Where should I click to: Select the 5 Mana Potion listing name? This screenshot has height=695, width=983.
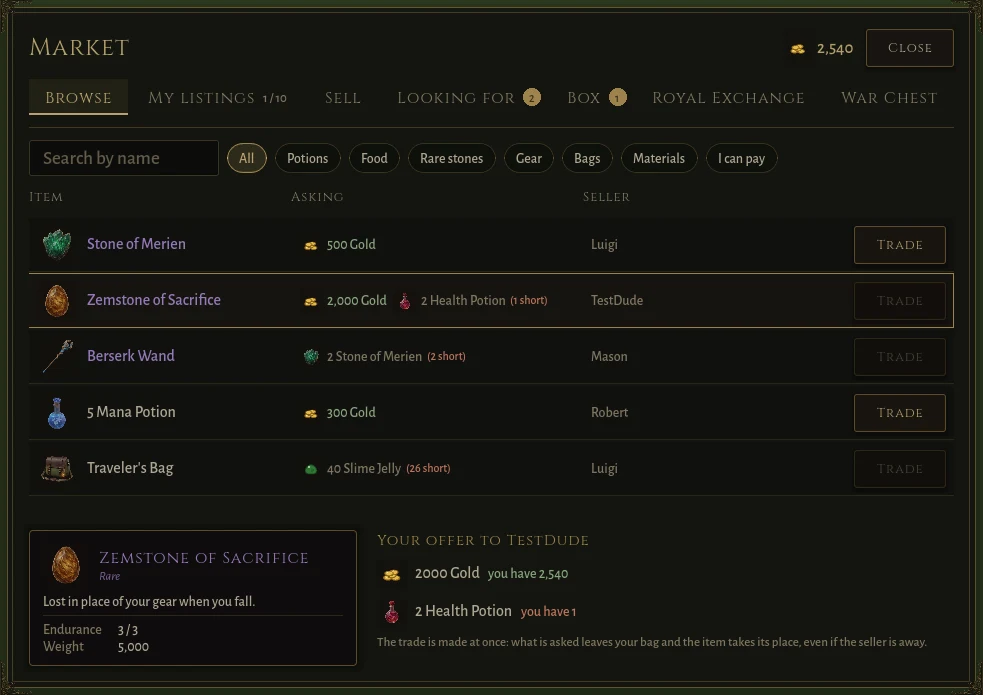click(131, 412)
